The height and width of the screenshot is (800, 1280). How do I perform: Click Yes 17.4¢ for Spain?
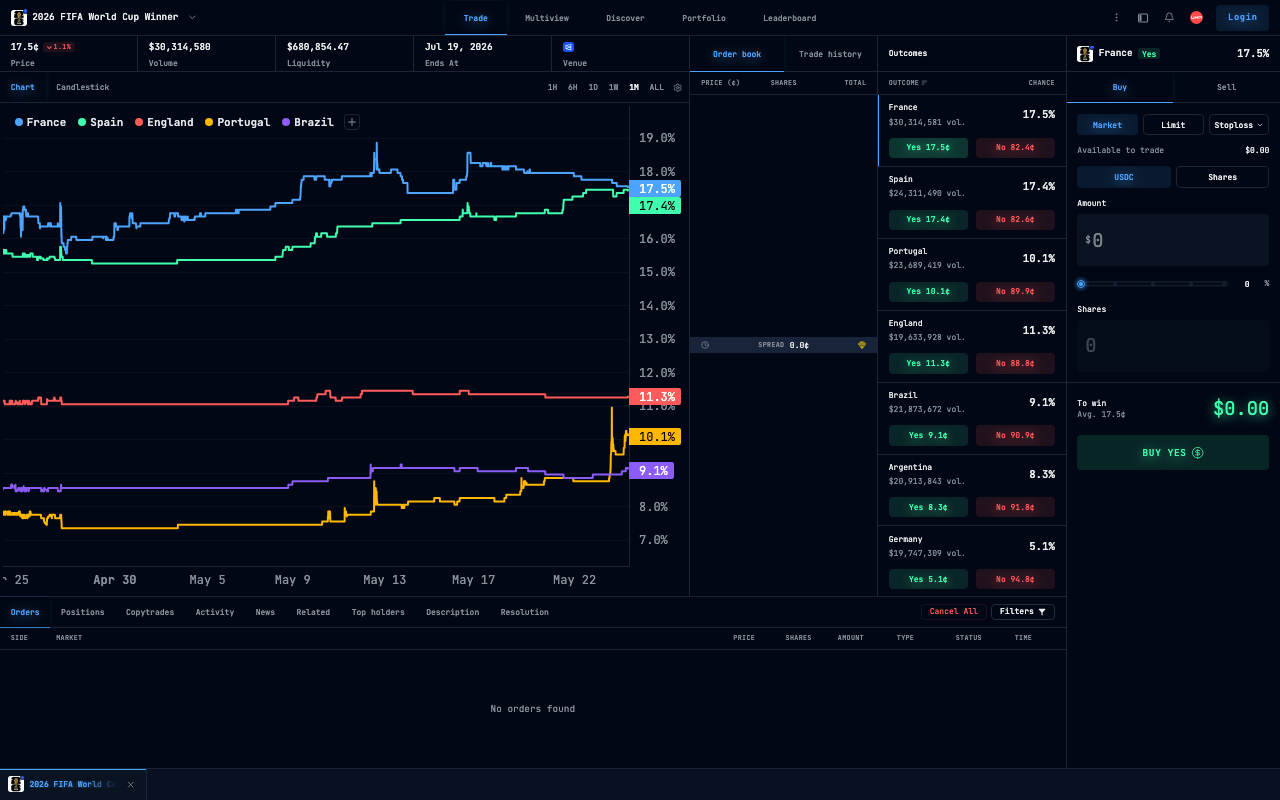[928, 220]
